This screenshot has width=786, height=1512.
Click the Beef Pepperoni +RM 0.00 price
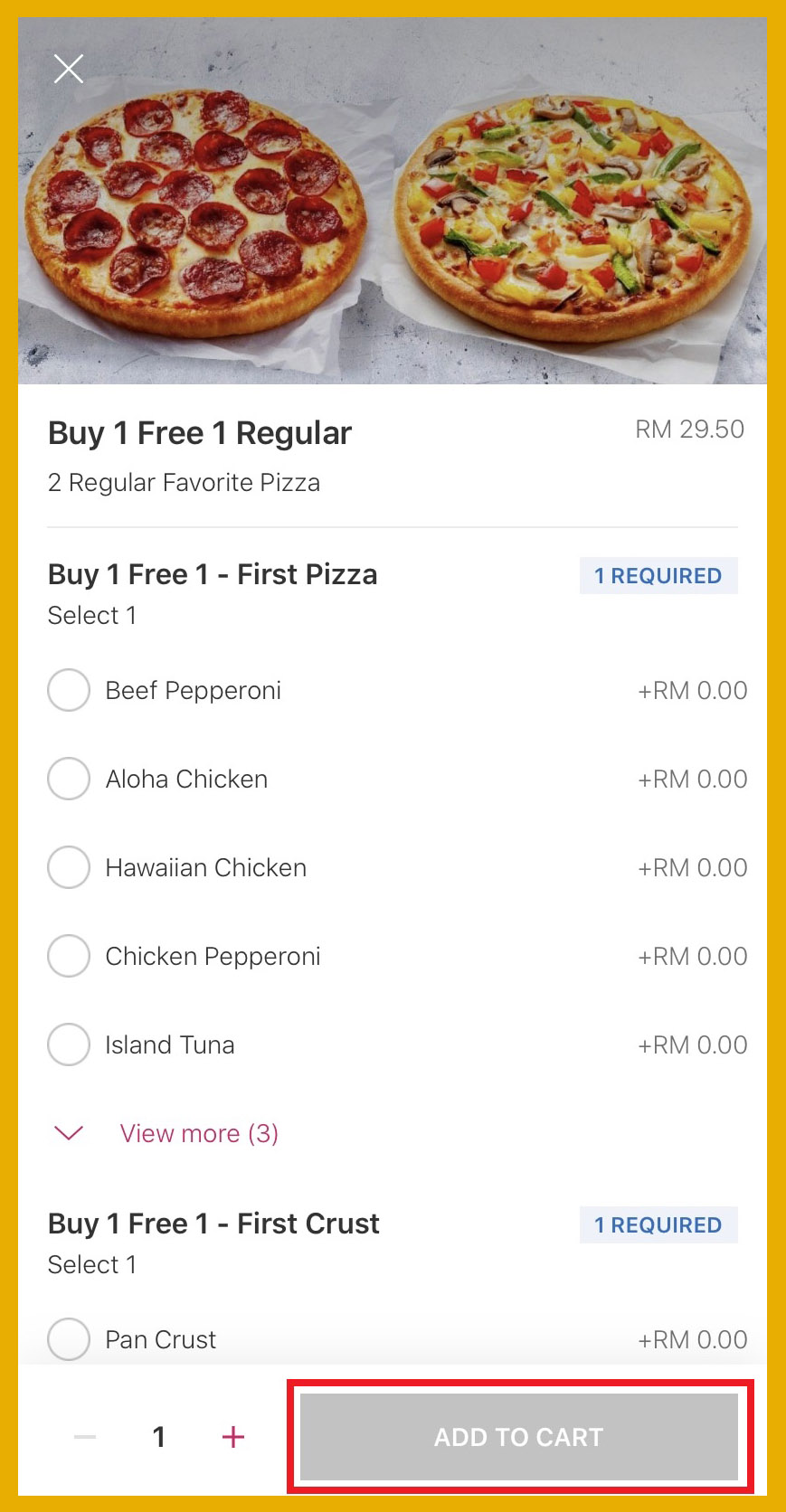tap(693, 691)
